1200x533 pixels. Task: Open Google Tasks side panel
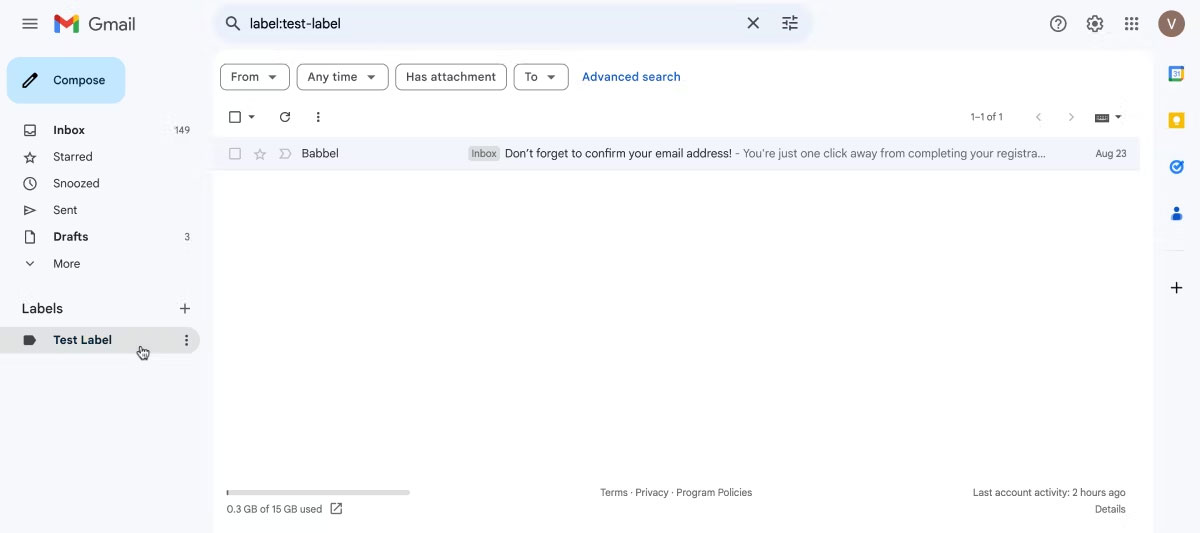tap(1176, 167)
